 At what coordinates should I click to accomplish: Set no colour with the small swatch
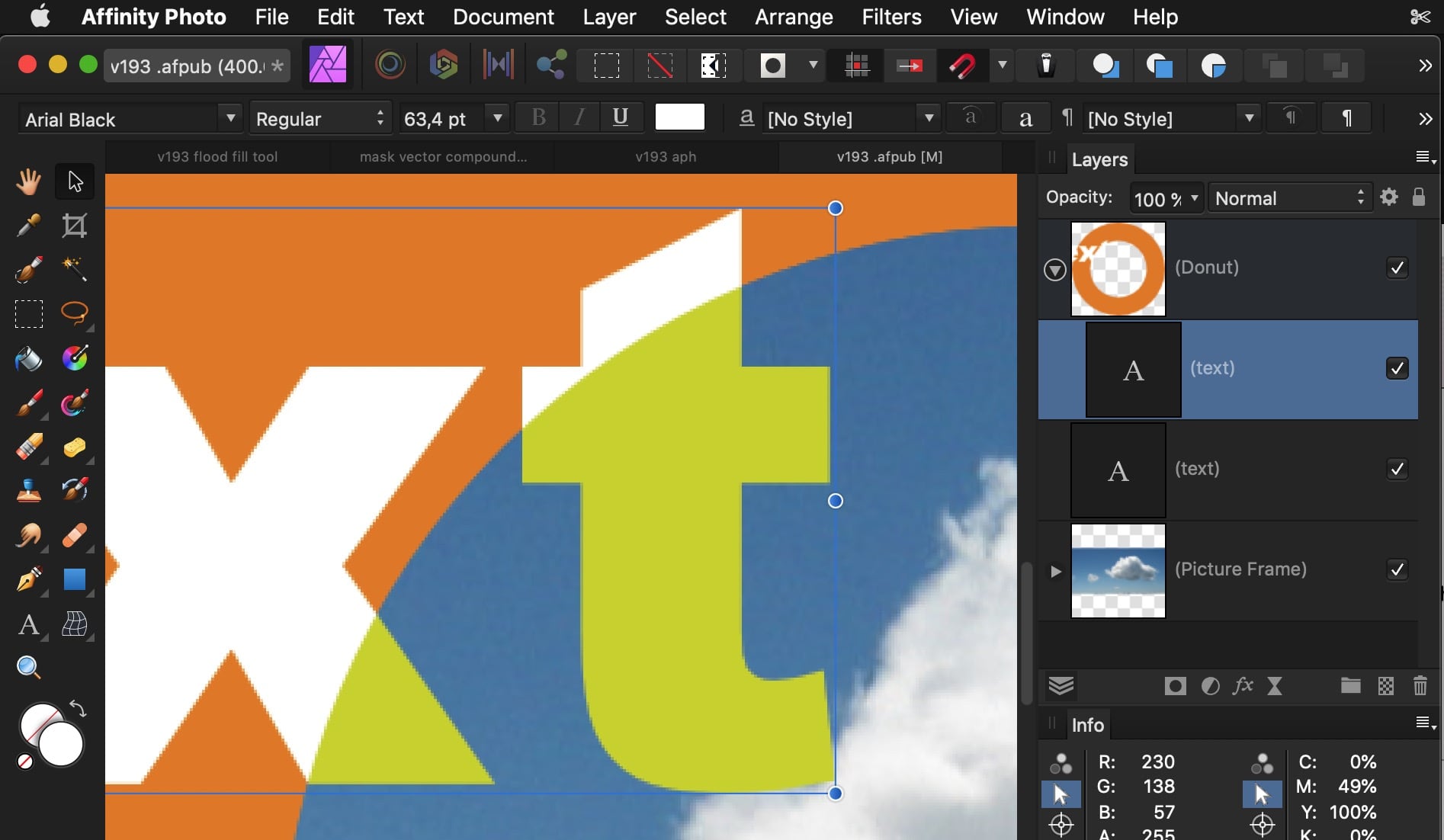(25, 761)
